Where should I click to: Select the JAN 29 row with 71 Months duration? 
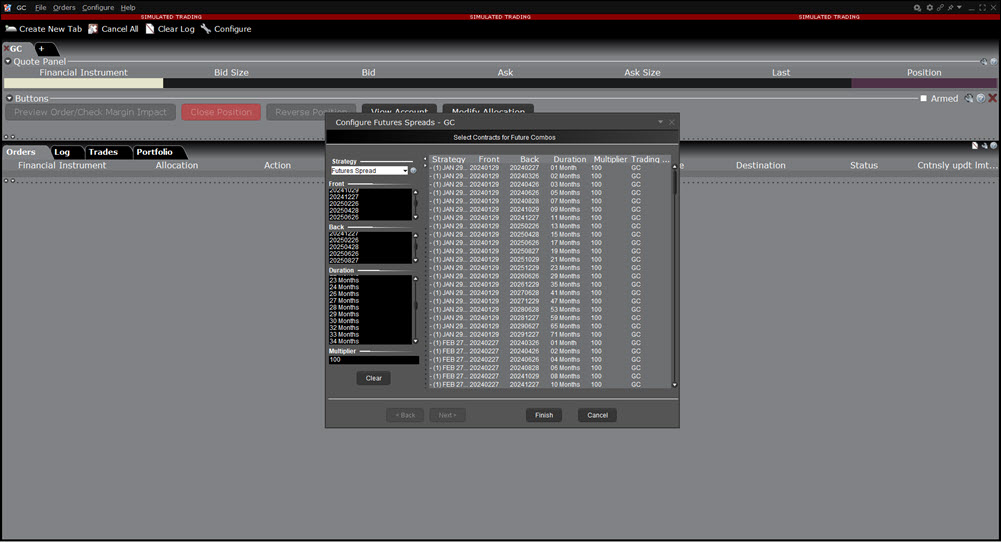coord(550,335)
